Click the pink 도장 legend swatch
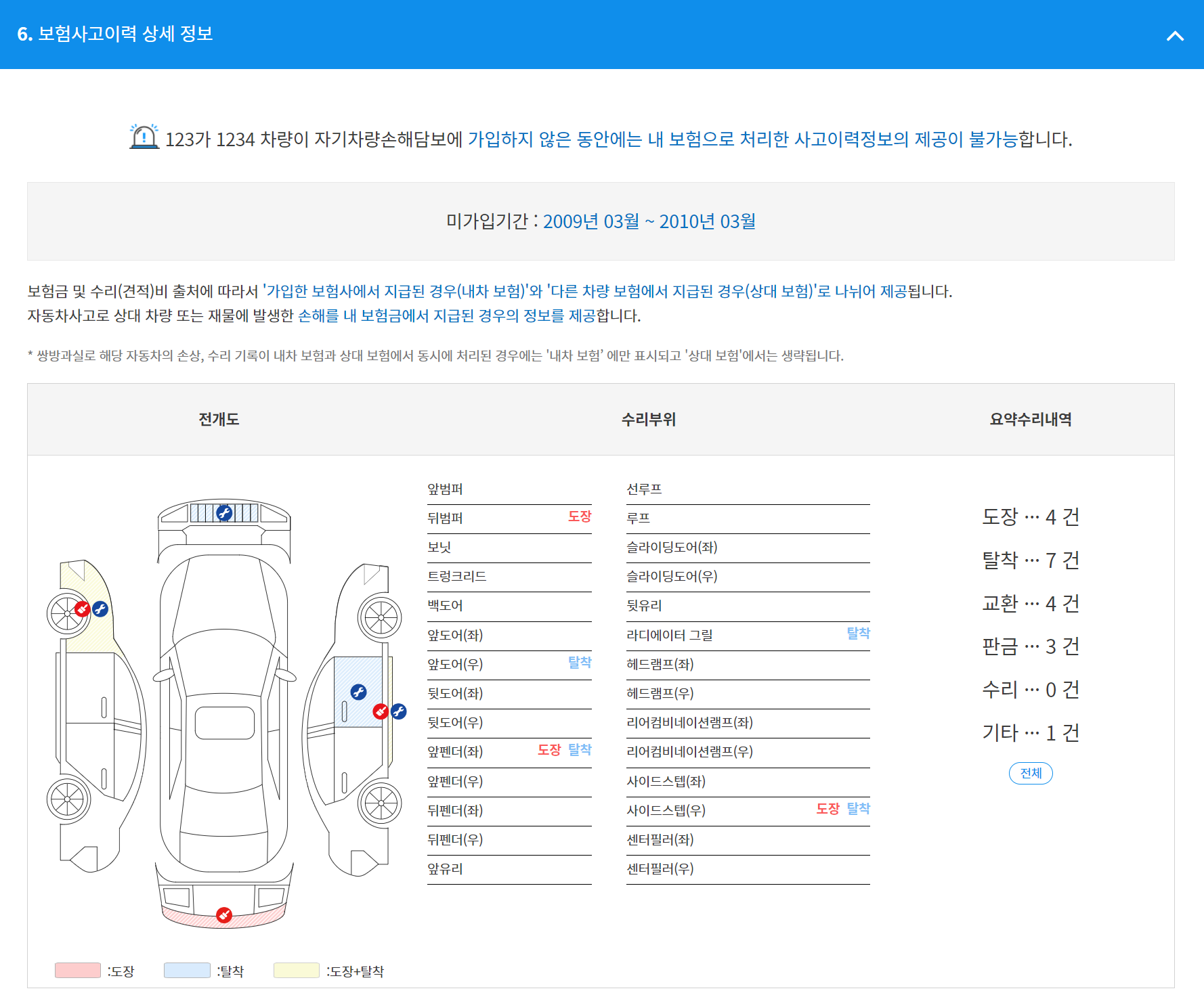Image resolution: width=1204 pixels, height=995 pixels. tap(77, 970)
